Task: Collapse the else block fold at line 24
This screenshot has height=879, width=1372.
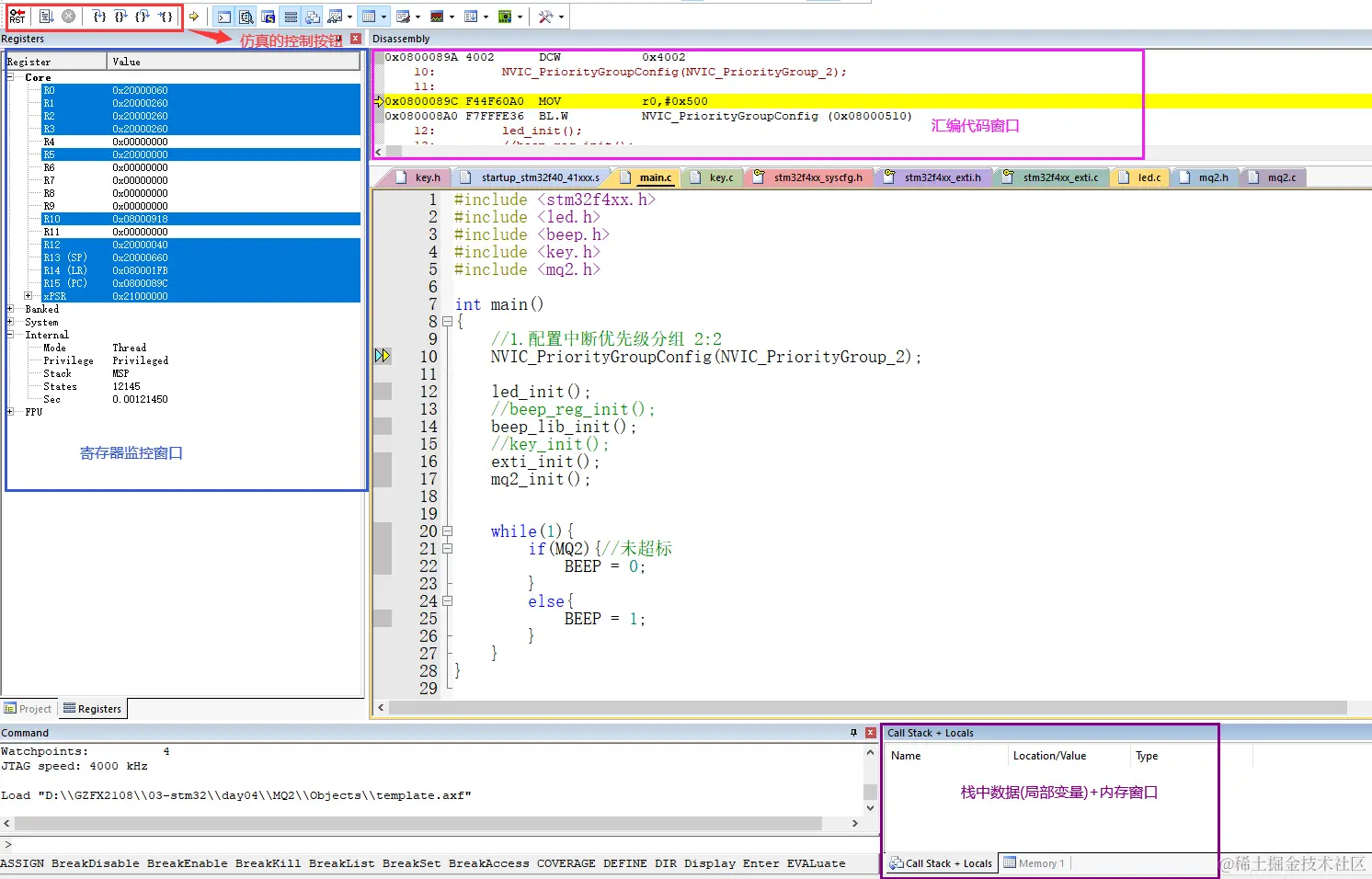Action: coord(447,601)
